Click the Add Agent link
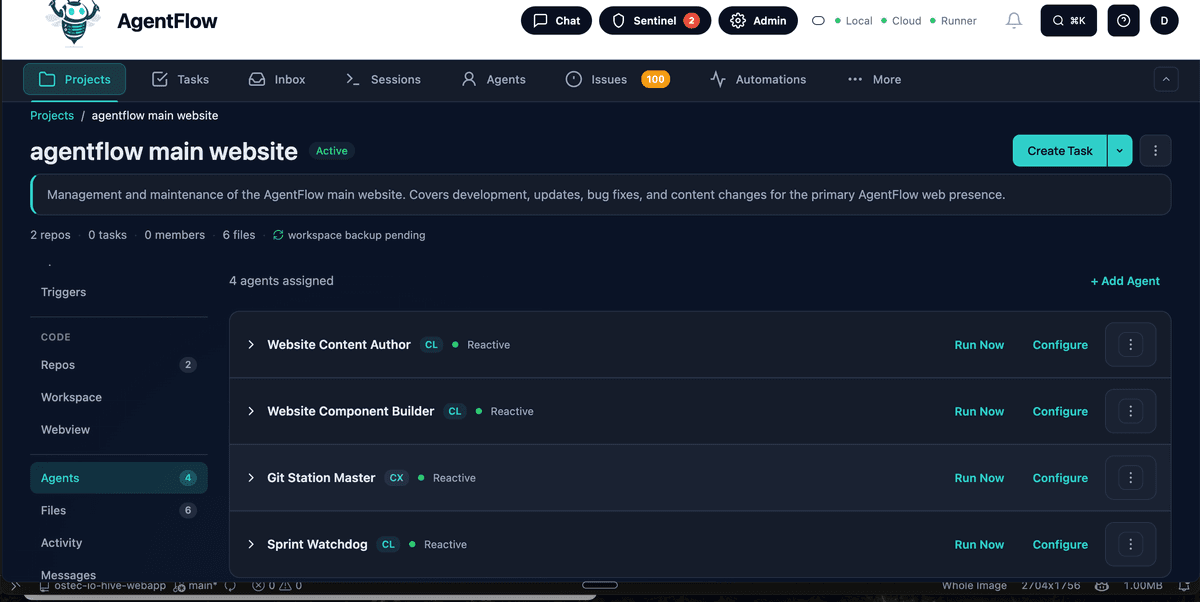Image resolution: width=1200 pixels, height=602 pixels. (1125, 281)
